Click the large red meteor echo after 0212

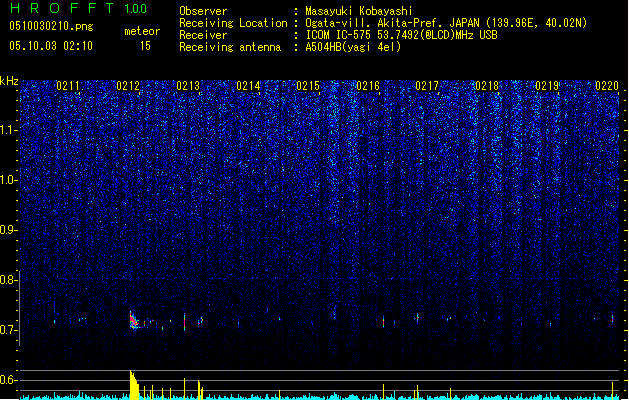134,321
